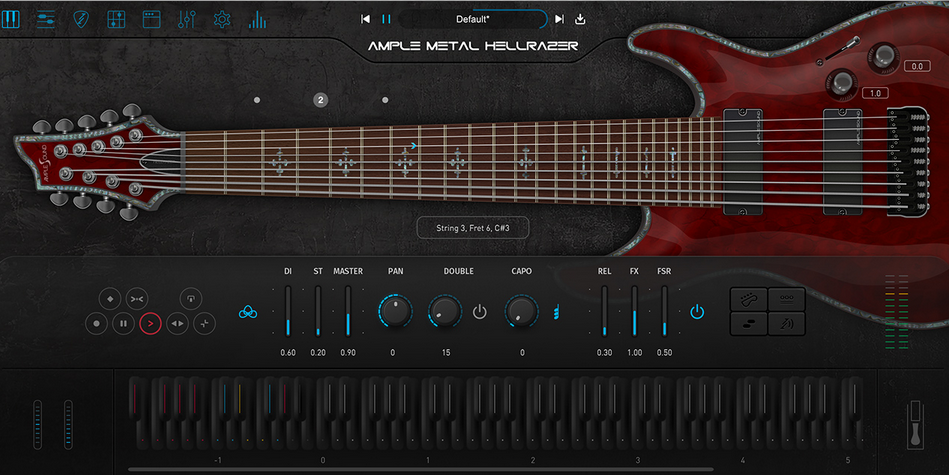Click the converging arrows articulation button
Screen dimensions: 949x475
coord(205,324)
